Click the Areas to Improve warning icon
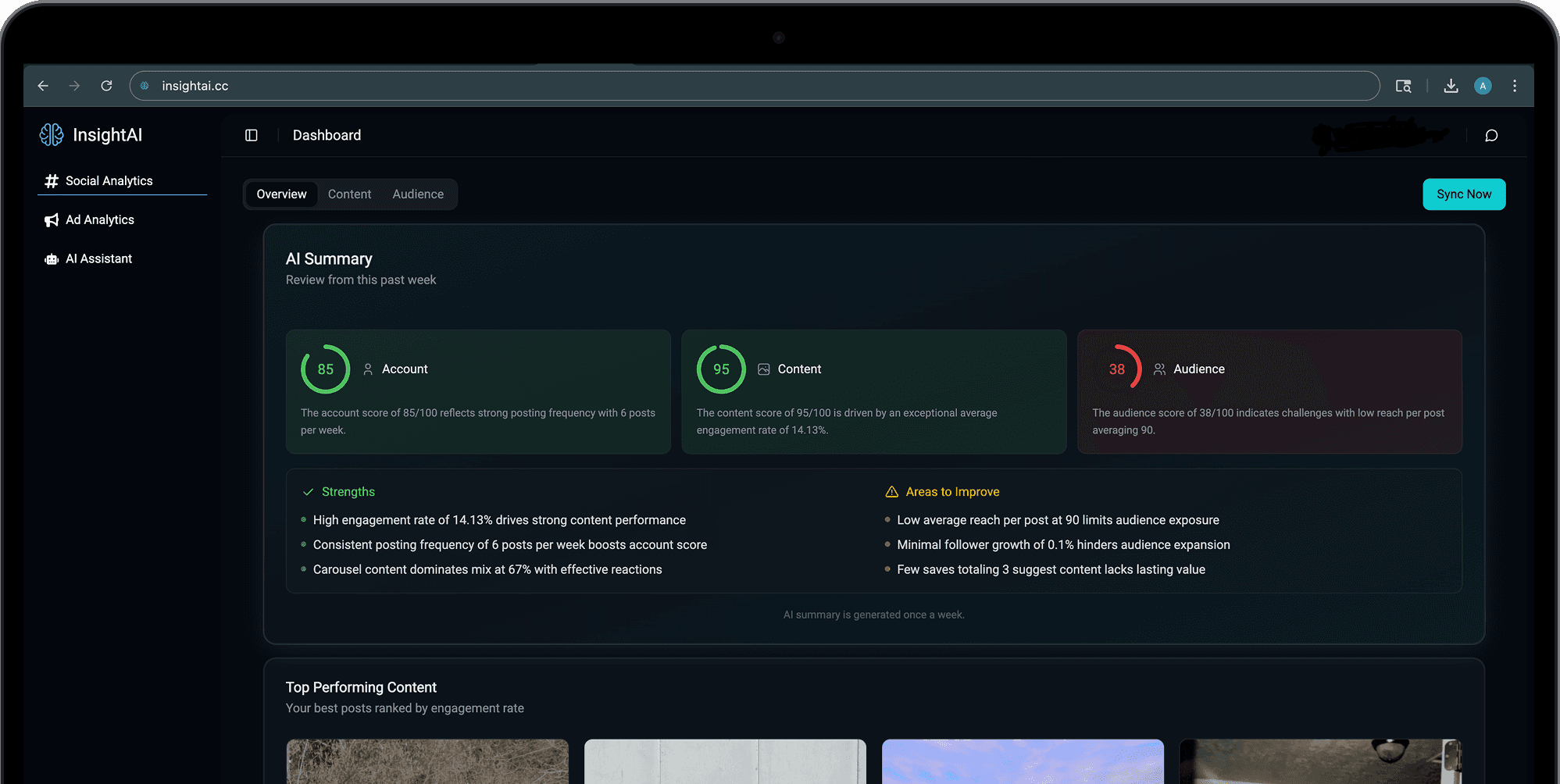This screenshot has width=1560, height=784. 891,492
